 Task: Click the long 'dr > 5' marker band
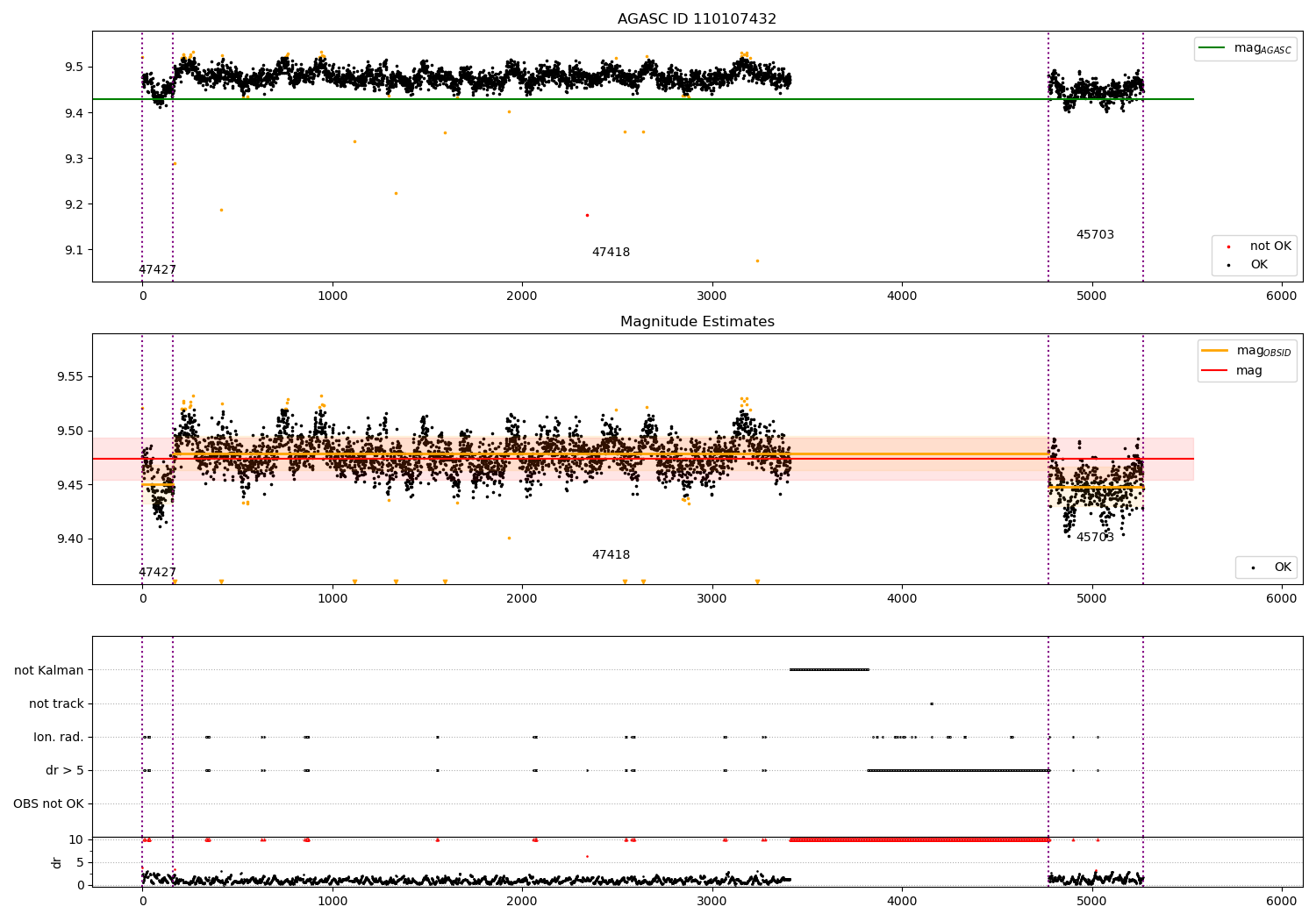pyautogui.click(x=959, y=770)
